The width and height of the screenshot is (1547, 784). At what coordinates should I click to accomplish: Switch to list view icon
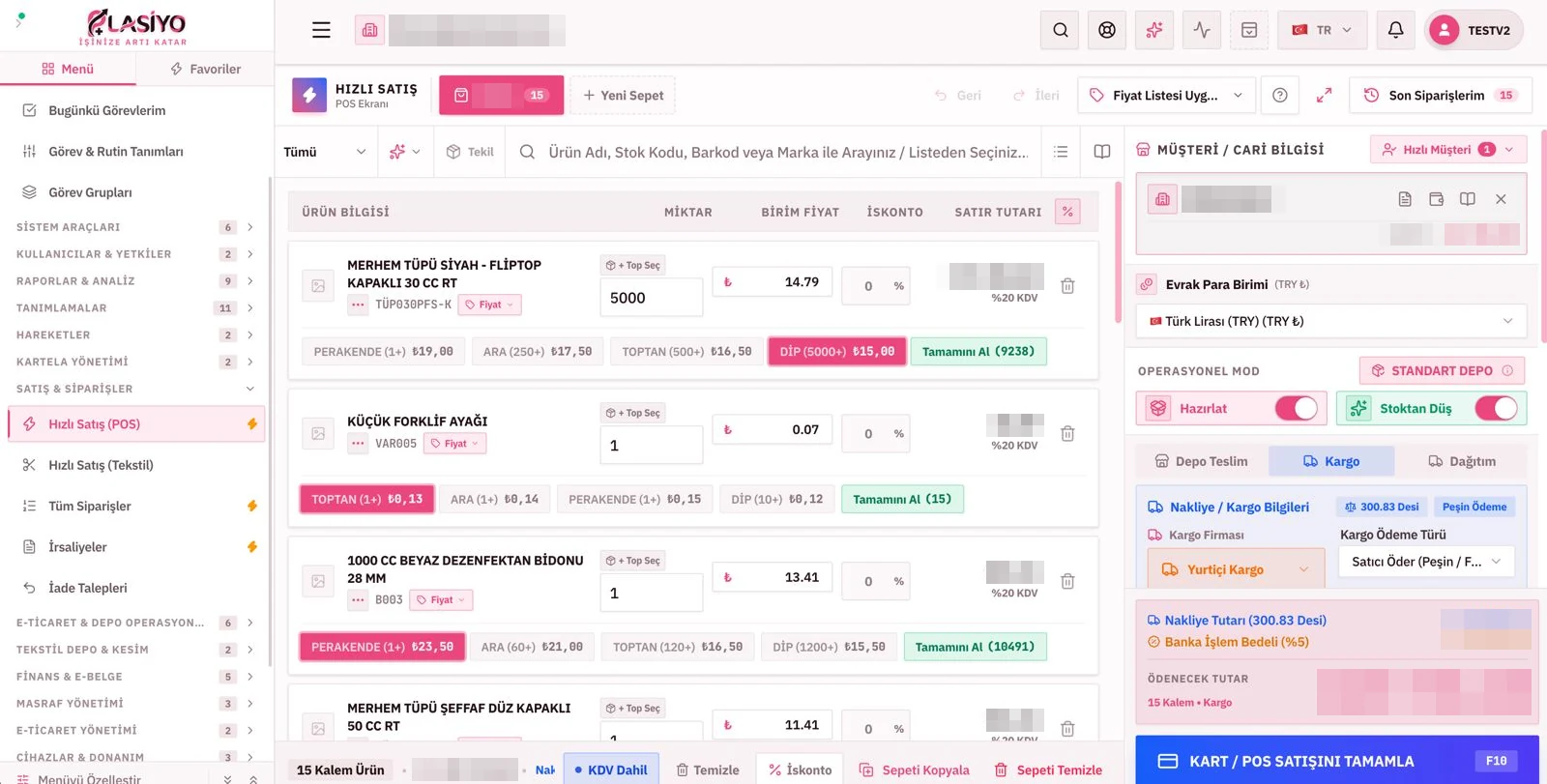pyautogui.click(x=1061, y=152)
